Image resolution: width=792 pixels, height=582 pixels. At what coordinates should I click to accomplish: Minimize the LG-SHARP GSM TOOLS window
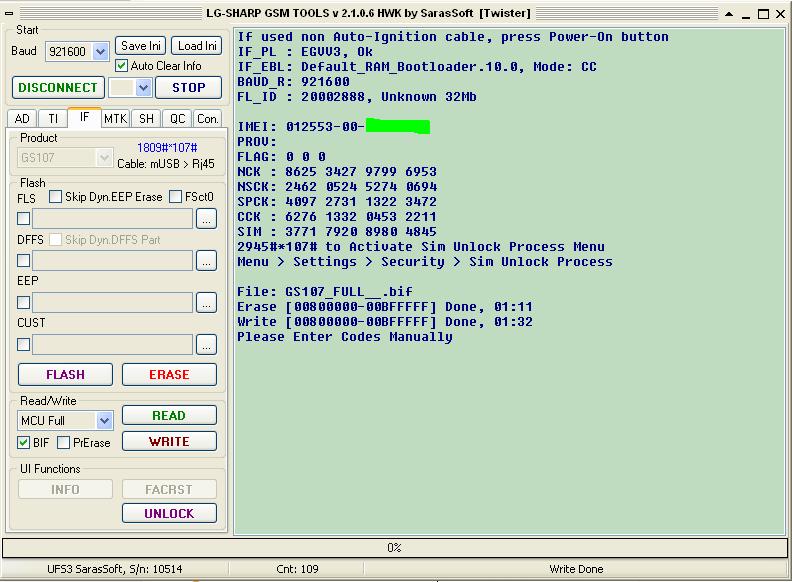[x=746, y=15]
